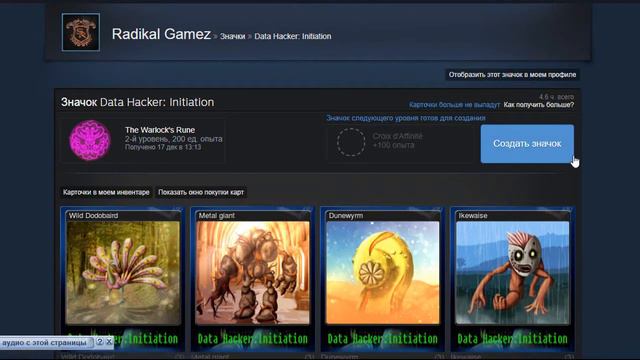Click Карточки больше не выпадут text
640x360 pixels.
coord(455,105)
